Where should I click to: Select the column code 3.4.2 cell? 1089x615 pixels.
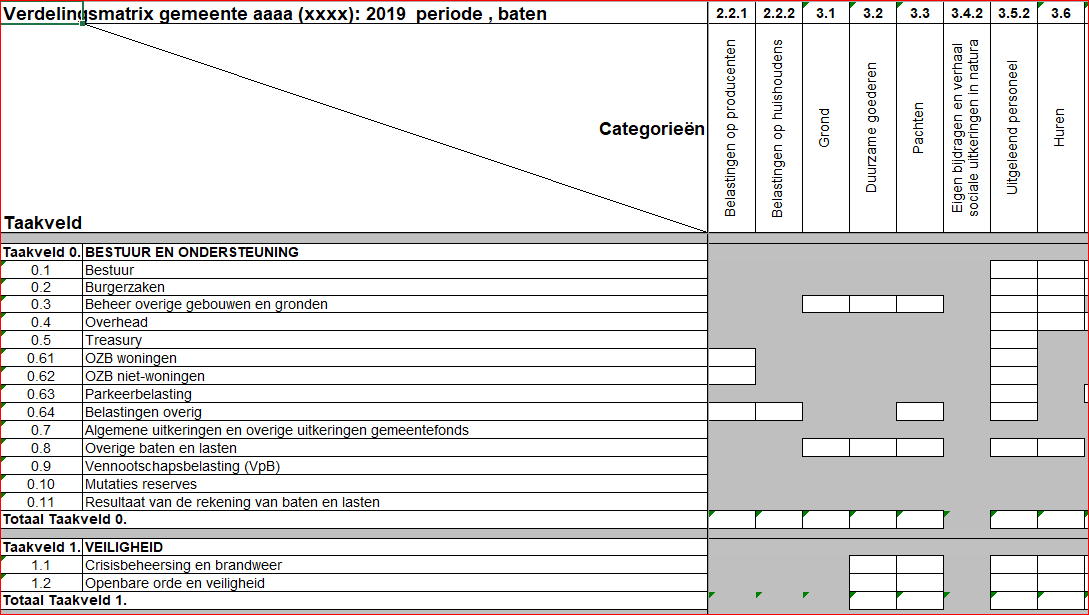point(966,13)
